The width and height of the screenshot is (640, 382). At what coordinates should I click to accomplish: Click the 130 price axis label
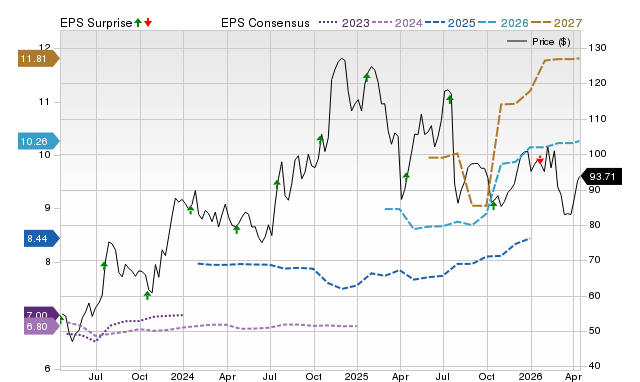597,48
